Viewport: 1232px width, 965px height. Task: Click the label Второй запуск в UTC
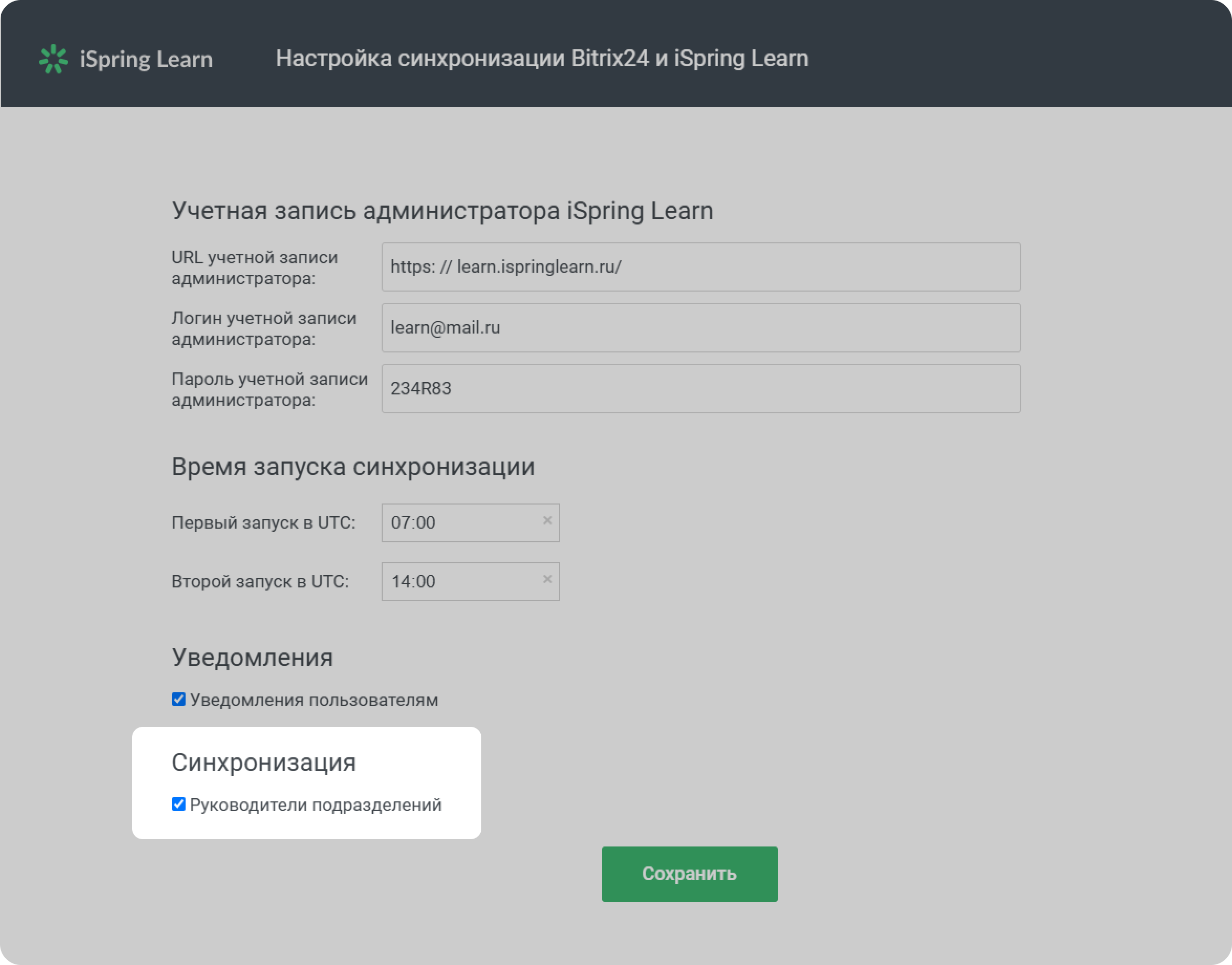(x=260, y=582)
